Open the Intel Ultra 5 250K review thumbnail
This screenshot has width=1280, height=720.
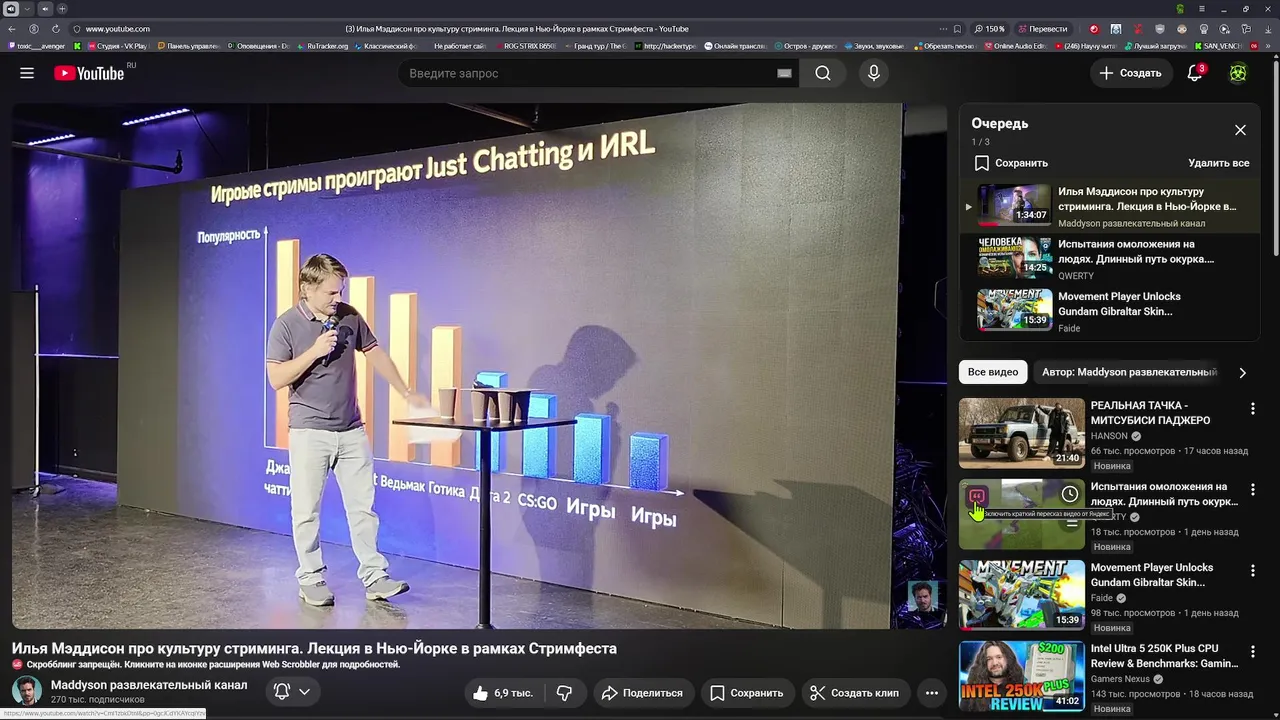pos(1021,676)
